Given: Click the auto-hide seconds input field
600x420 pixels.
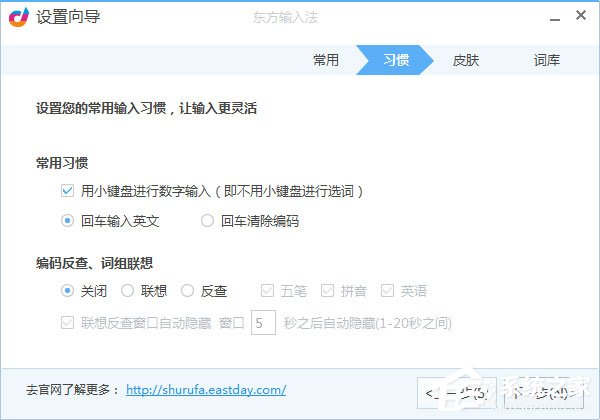Looking at the screenshot, I should tap(263, 322).
